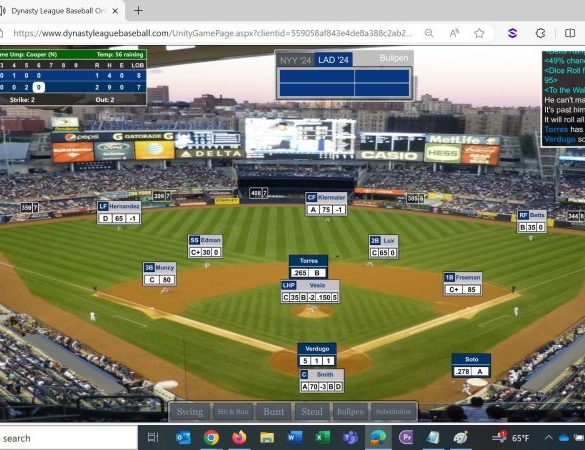The width and height of the screenshot is (585, 450).
Task: Select the Hit & Run button
Action: point(233,412)
